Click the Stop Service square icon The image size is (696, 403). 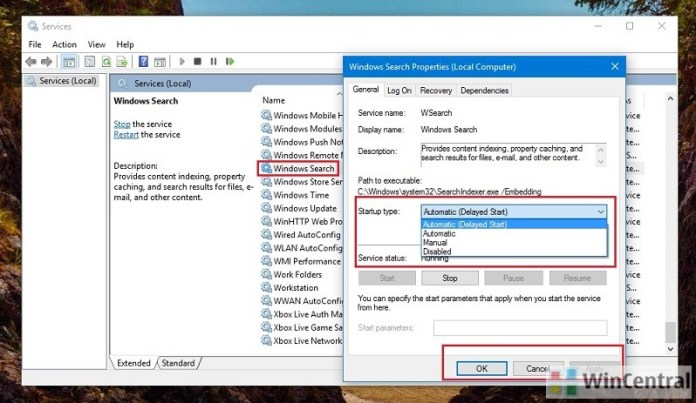(198, 61)
